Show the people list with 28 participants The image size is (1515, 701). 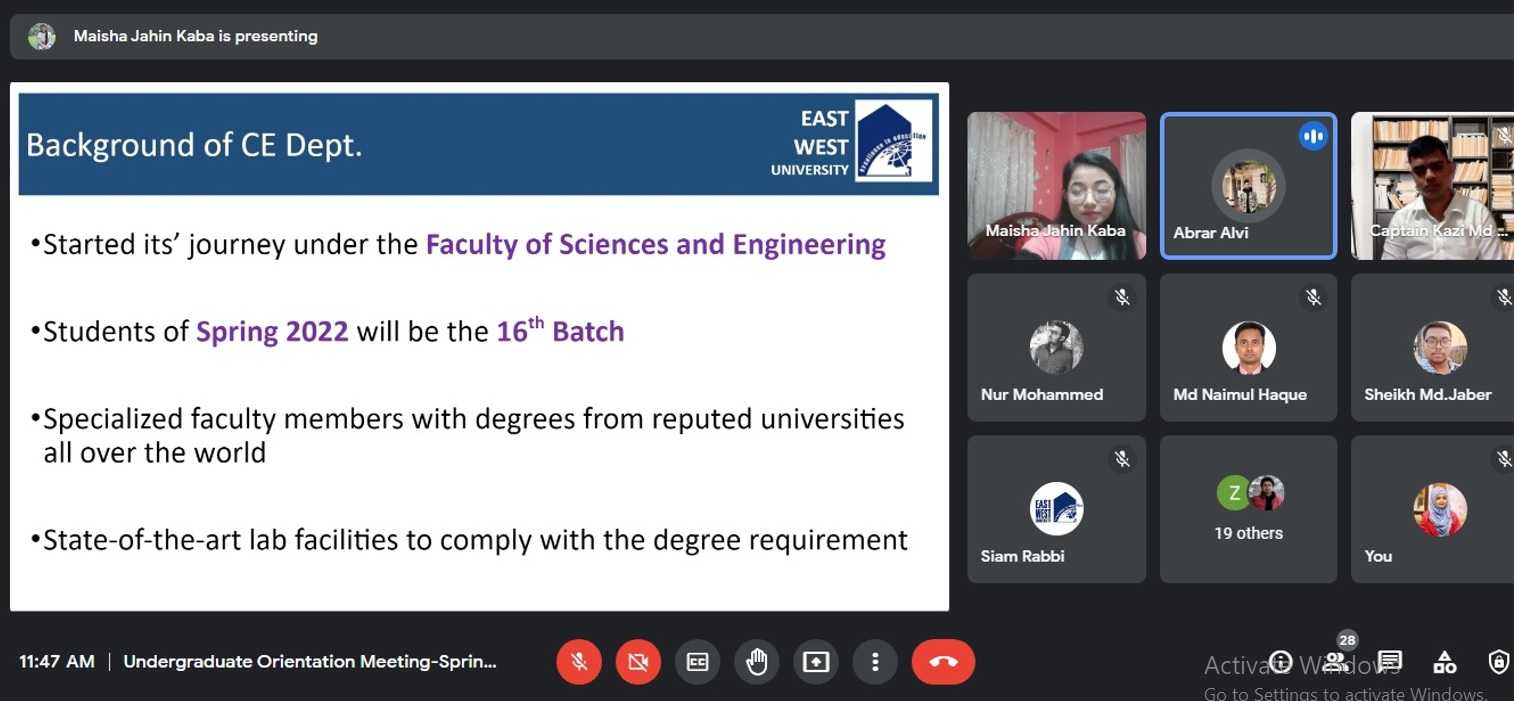click(1336, 662)
